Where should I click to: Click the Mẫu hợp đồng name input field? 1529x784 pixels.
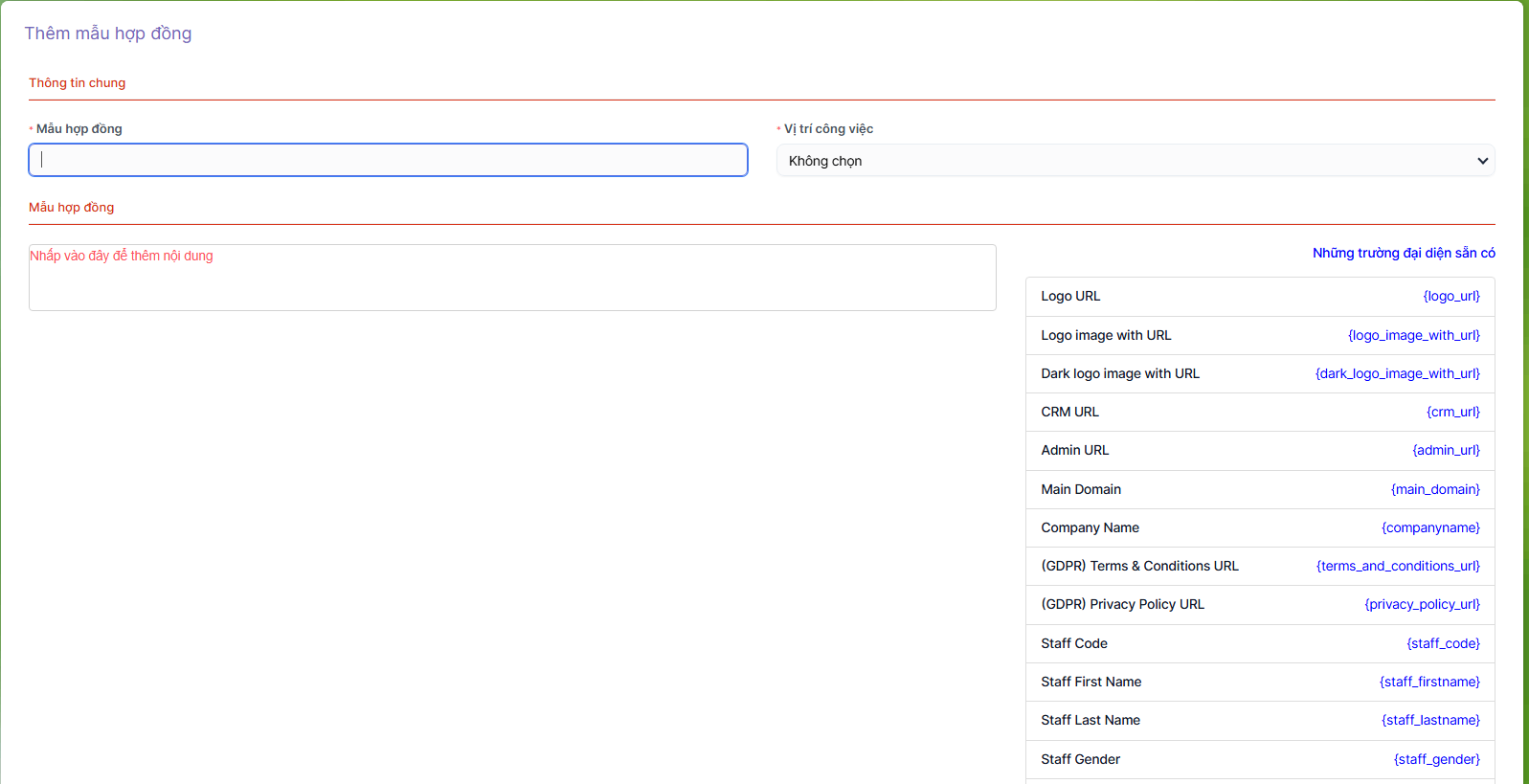pos(388,160)
